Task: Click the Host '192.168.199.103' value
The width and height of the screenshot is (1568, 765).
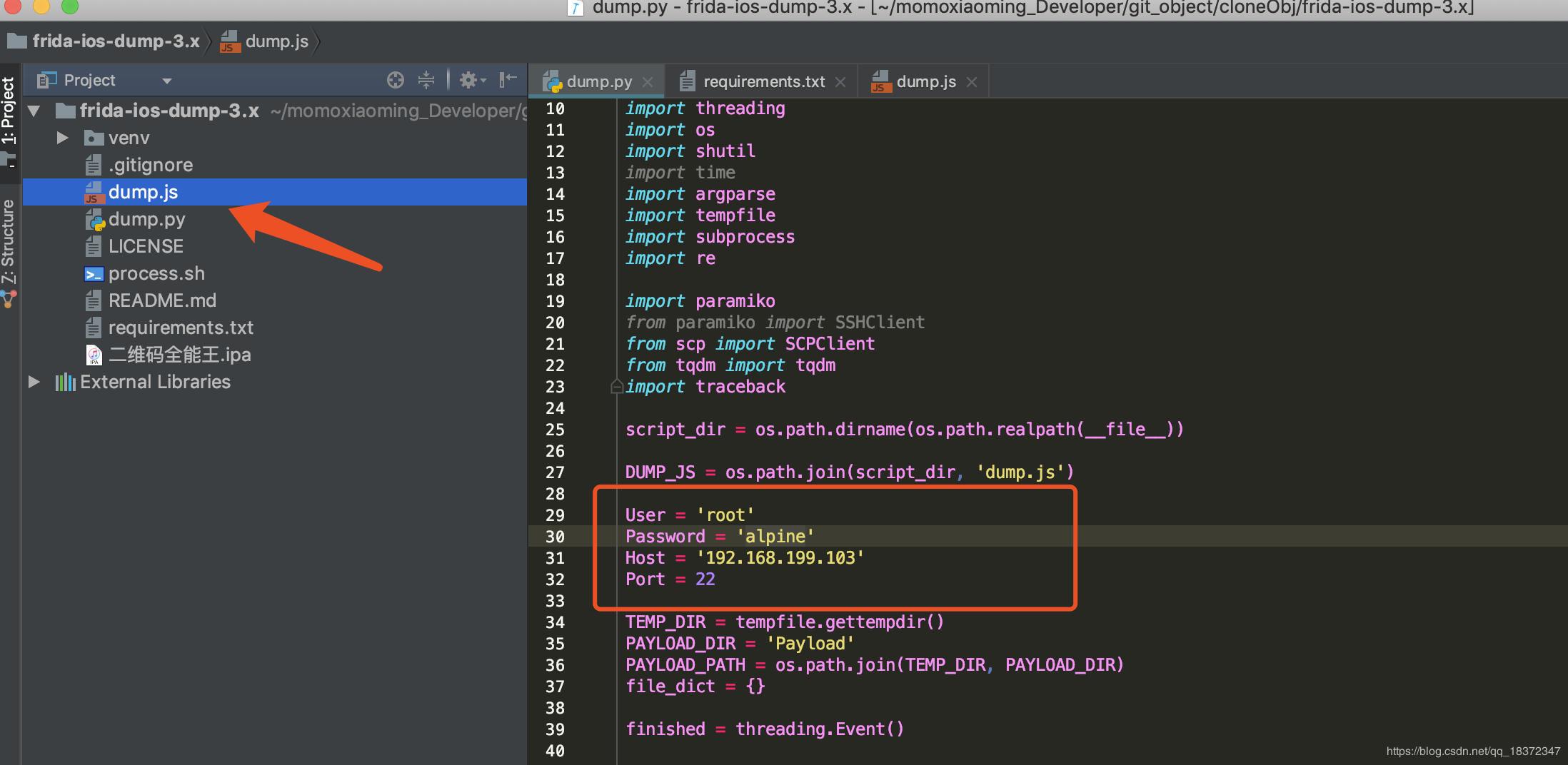Action: (780, 558)
